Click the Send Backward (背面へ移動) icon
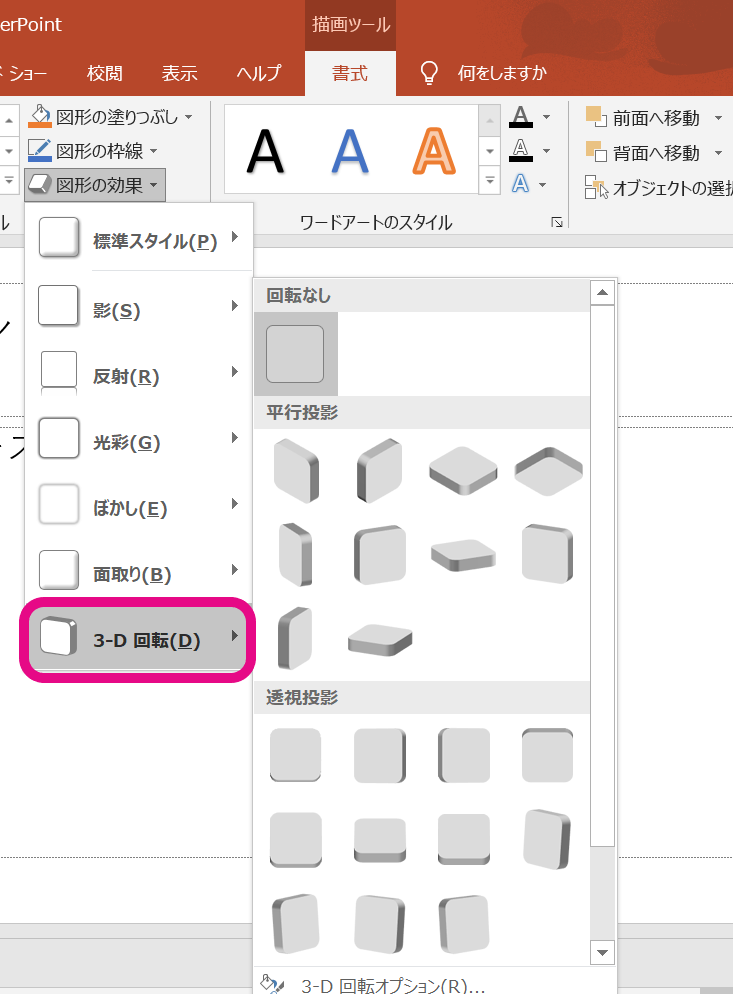 [x=596, y=152]
